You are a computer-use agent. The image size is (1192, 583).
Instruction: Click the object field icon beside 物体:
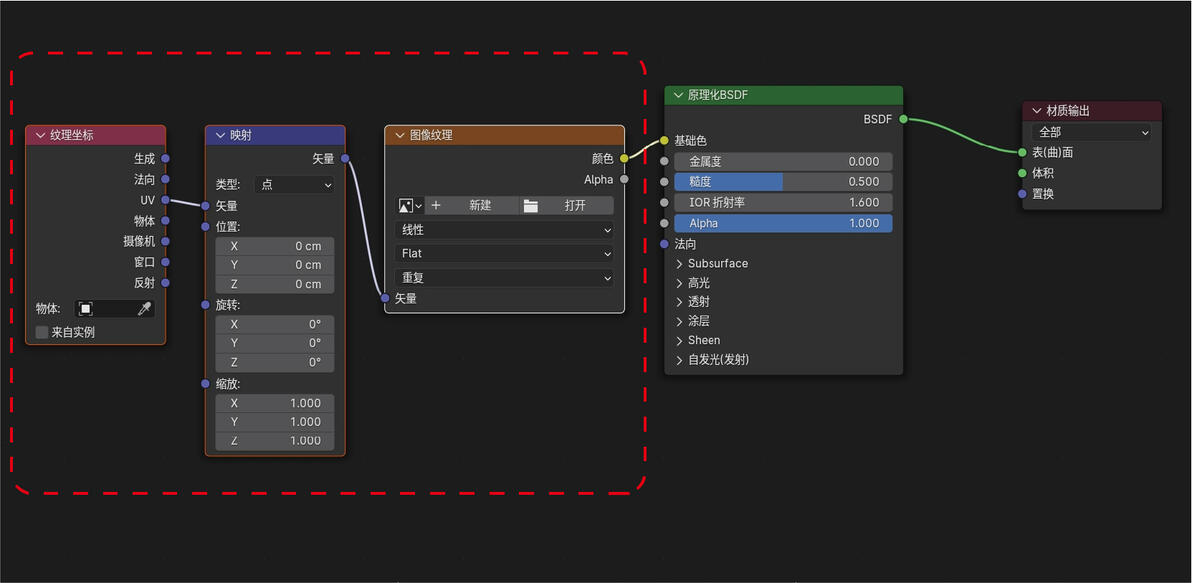tap(86, 309)
